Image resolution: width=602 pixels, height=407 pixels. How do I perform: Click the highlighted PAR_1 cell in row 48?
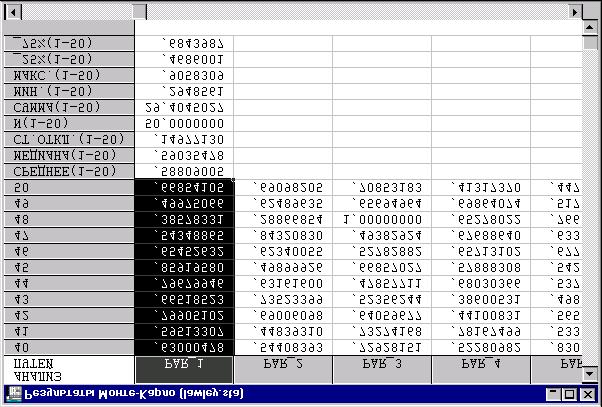pyautogui.click(x=184, y=220)
